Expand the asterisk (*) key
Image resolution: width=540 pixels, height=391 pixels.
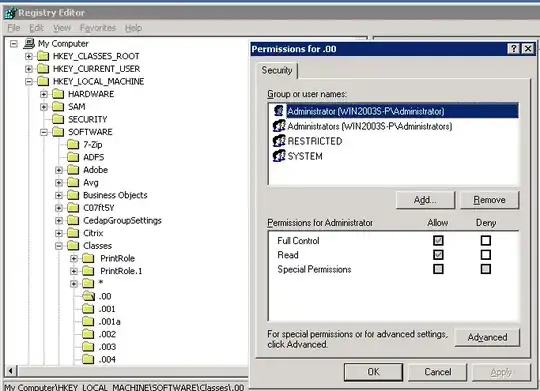tap(74, 284)
